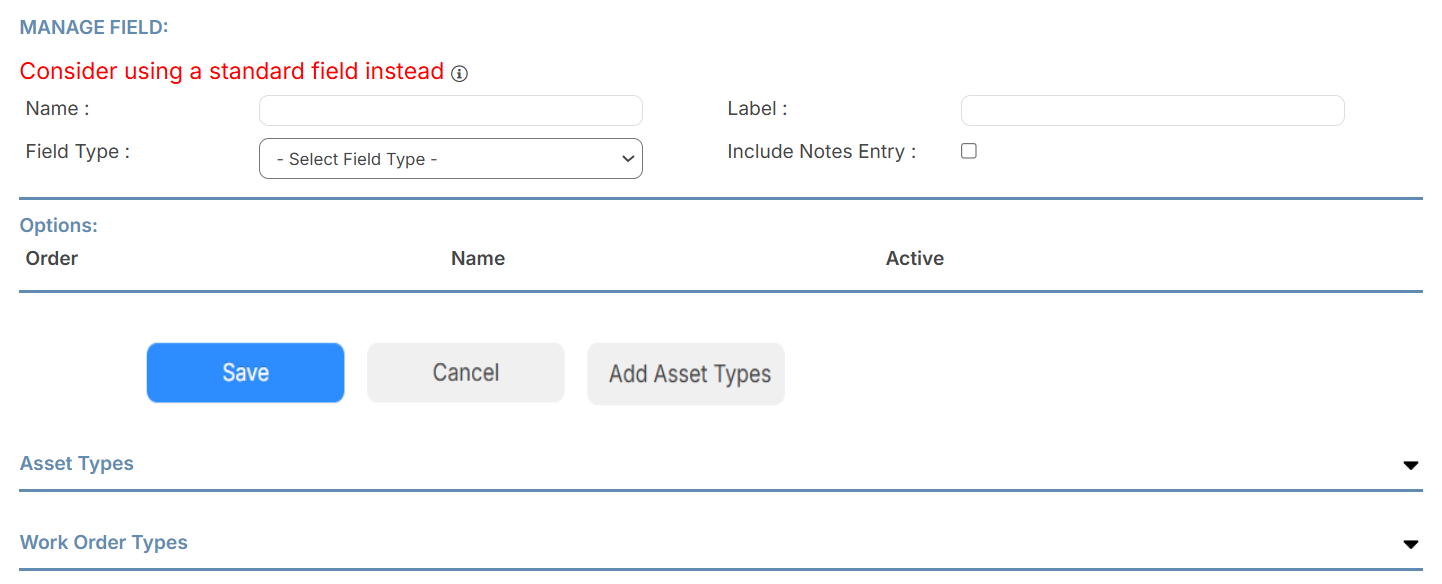Click the Name column header
The width and height of the screenshot is (1442, 584).
(477, 258)
